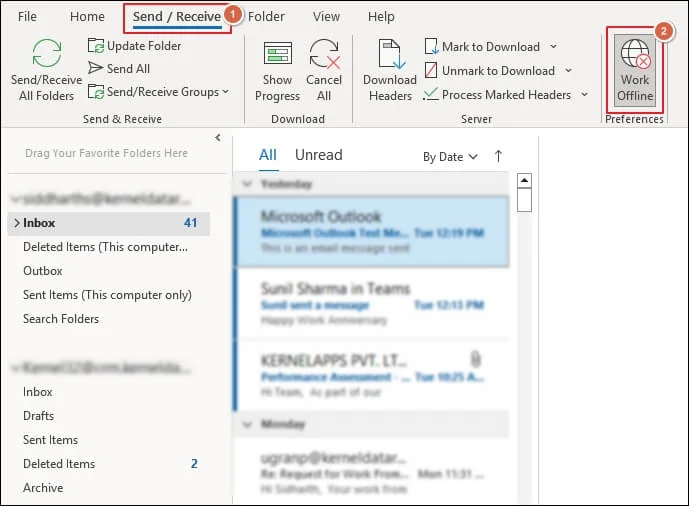
Task: Expand Send/Receive Groups dropdown
Action: (225, 92)
